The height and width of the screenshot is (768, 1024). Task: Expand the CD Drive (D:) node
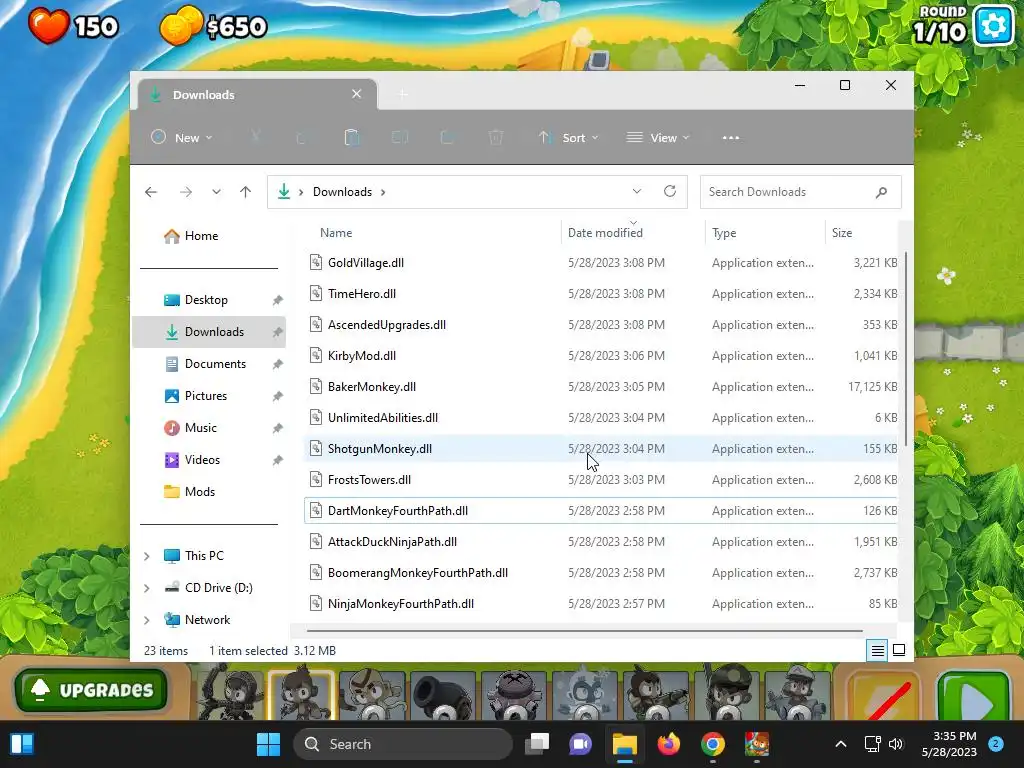[x=147, y=588]
